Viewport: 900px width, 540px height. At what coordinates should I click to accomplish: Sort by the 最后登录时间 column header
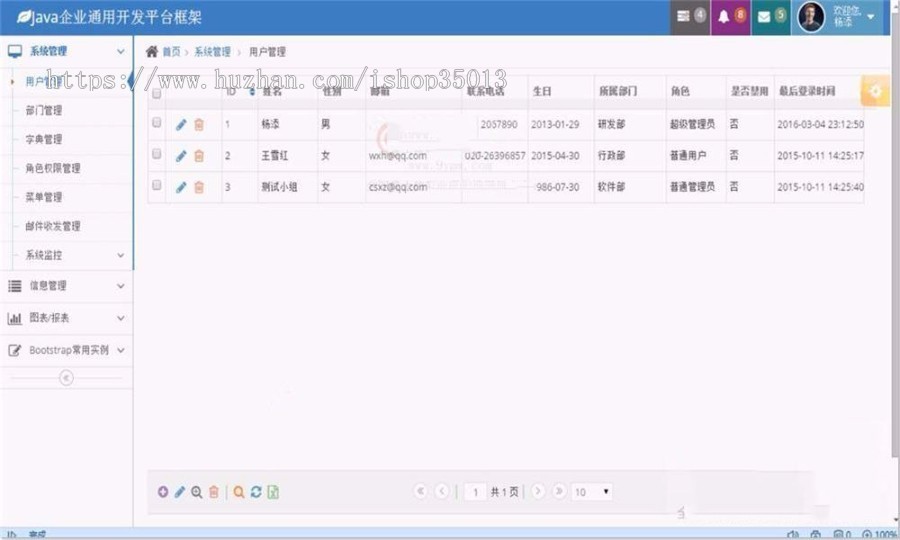pos(806,91)
